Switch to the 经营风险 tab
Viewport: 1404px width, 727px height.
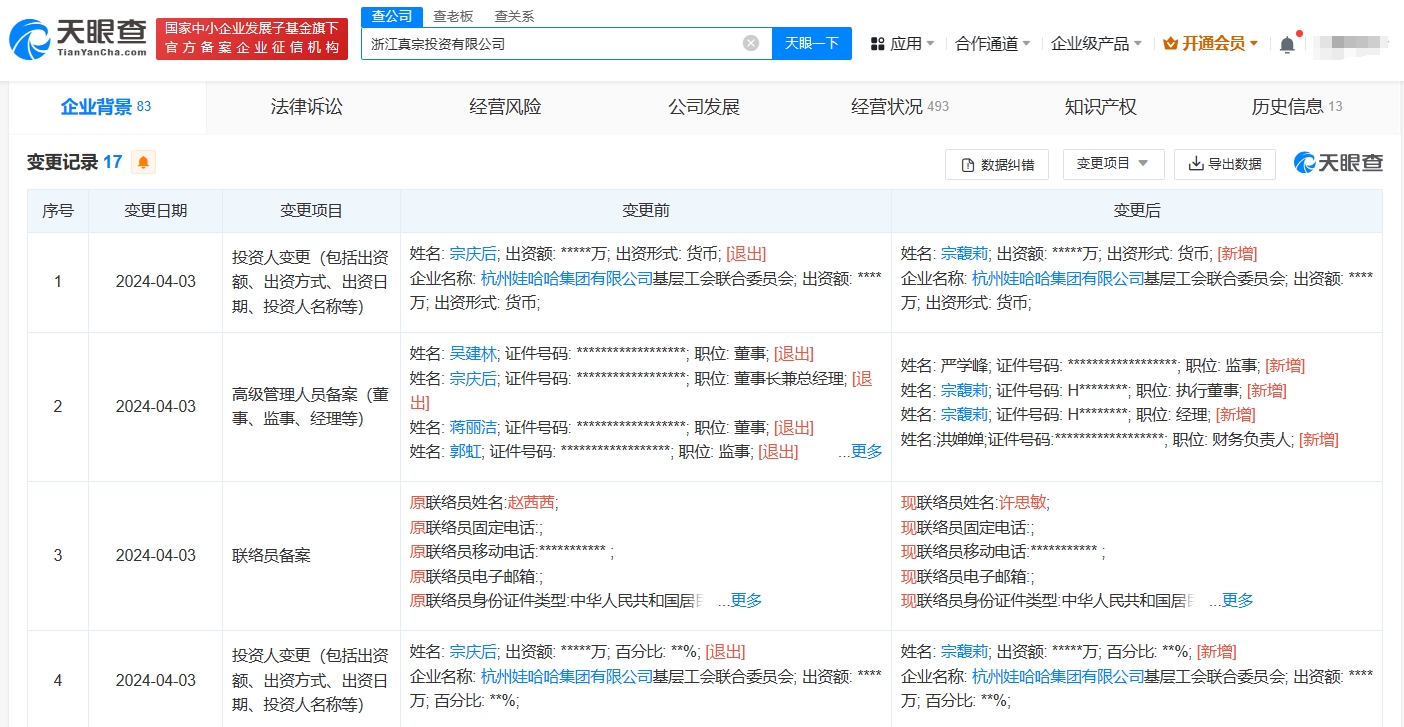pos(505,107)
